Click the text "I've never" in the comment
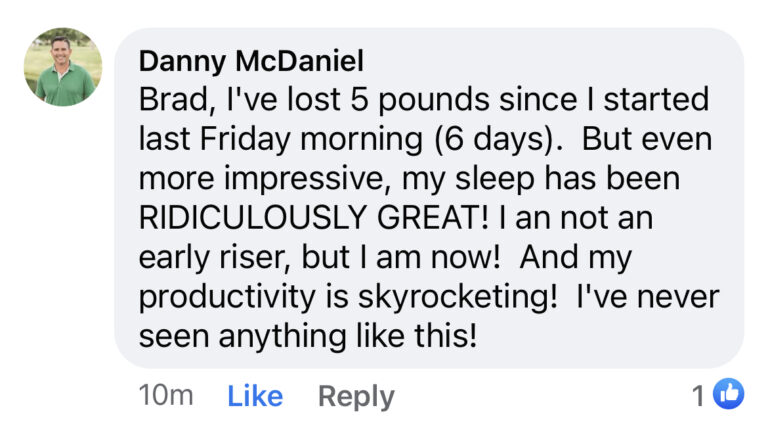Screen dimensions: 768x435 (x=648, y=297)
